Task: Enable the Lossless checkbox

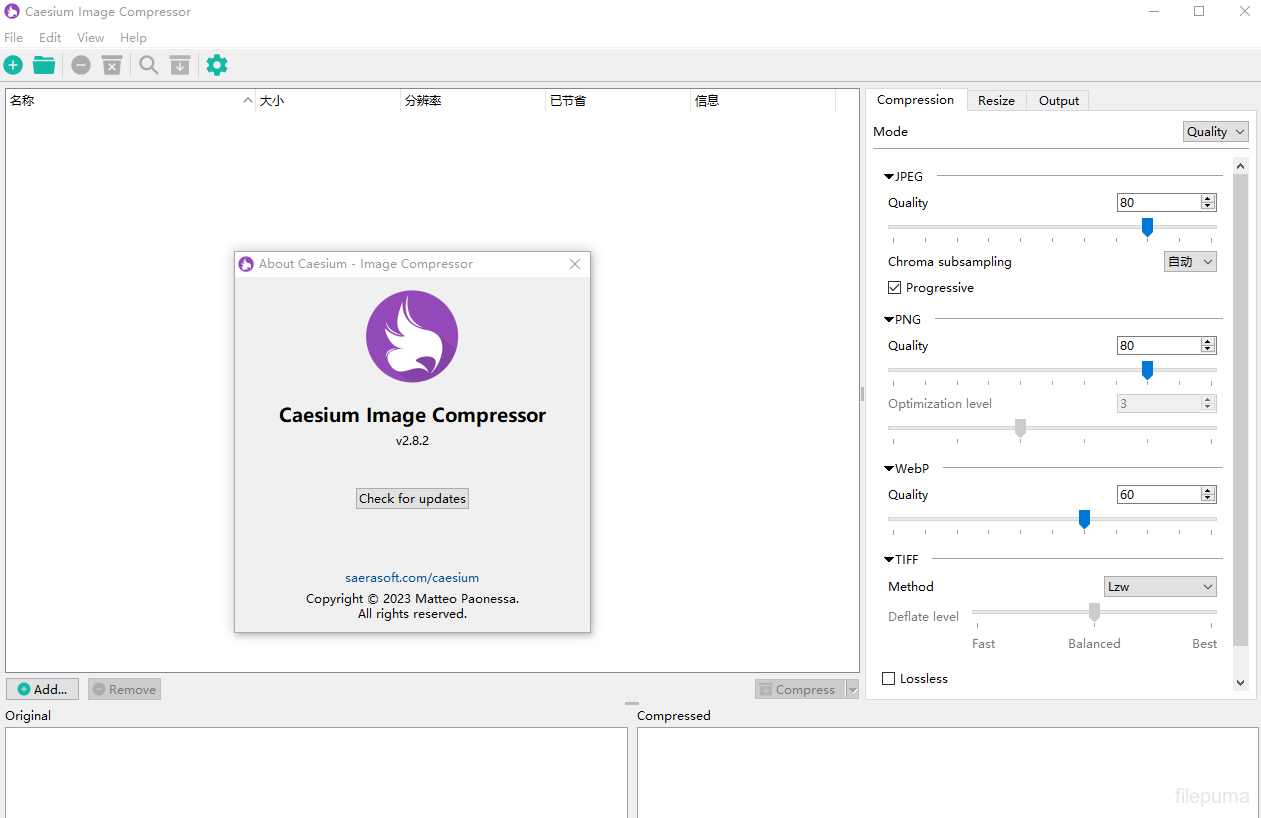Action: coord(889,679)
